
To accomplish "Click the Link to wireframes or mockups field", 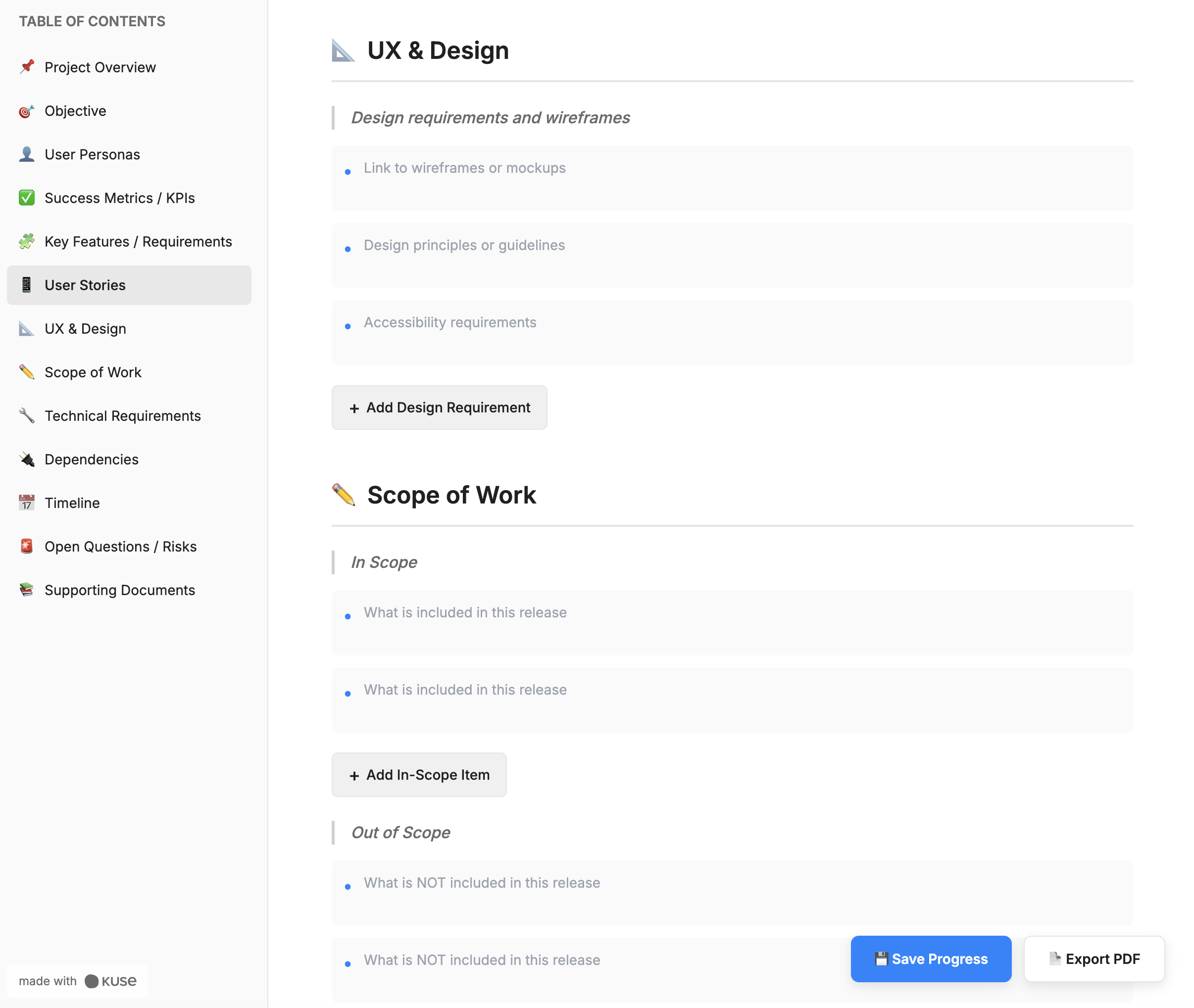I will click(x=731, y=178).
